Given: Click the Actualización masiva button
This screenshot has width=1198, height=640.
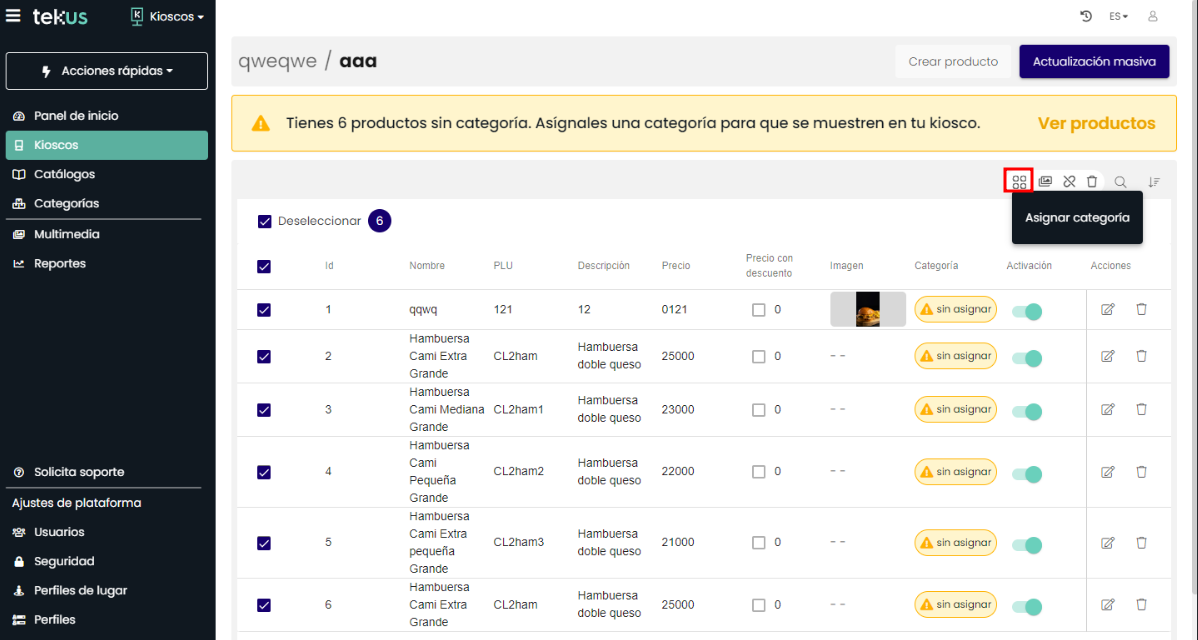Looking at the screenshot, I should pos(1094,61).
